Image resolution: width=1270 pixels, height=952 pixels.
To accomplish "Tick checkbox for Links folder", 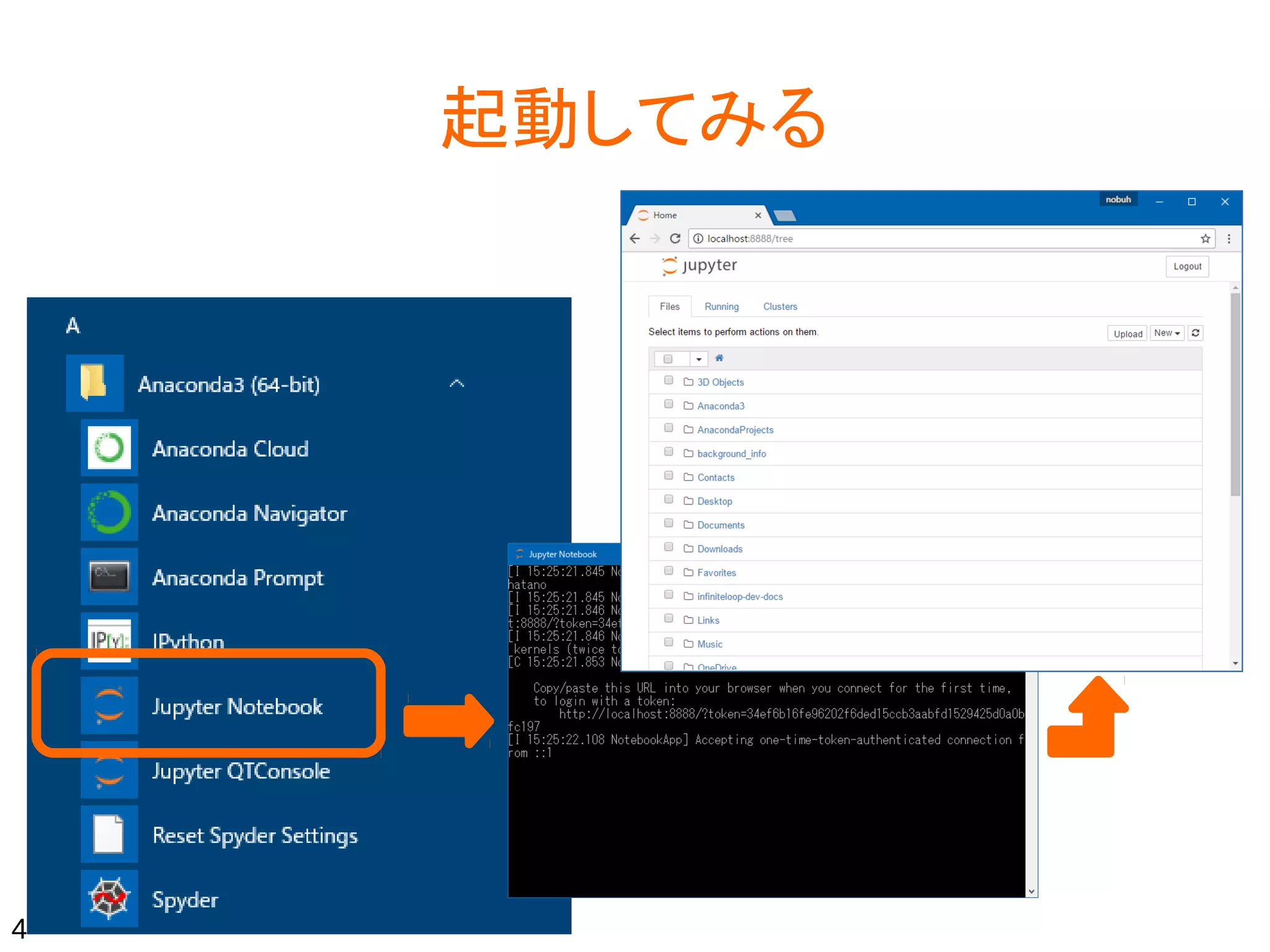I will coord(668,618).
